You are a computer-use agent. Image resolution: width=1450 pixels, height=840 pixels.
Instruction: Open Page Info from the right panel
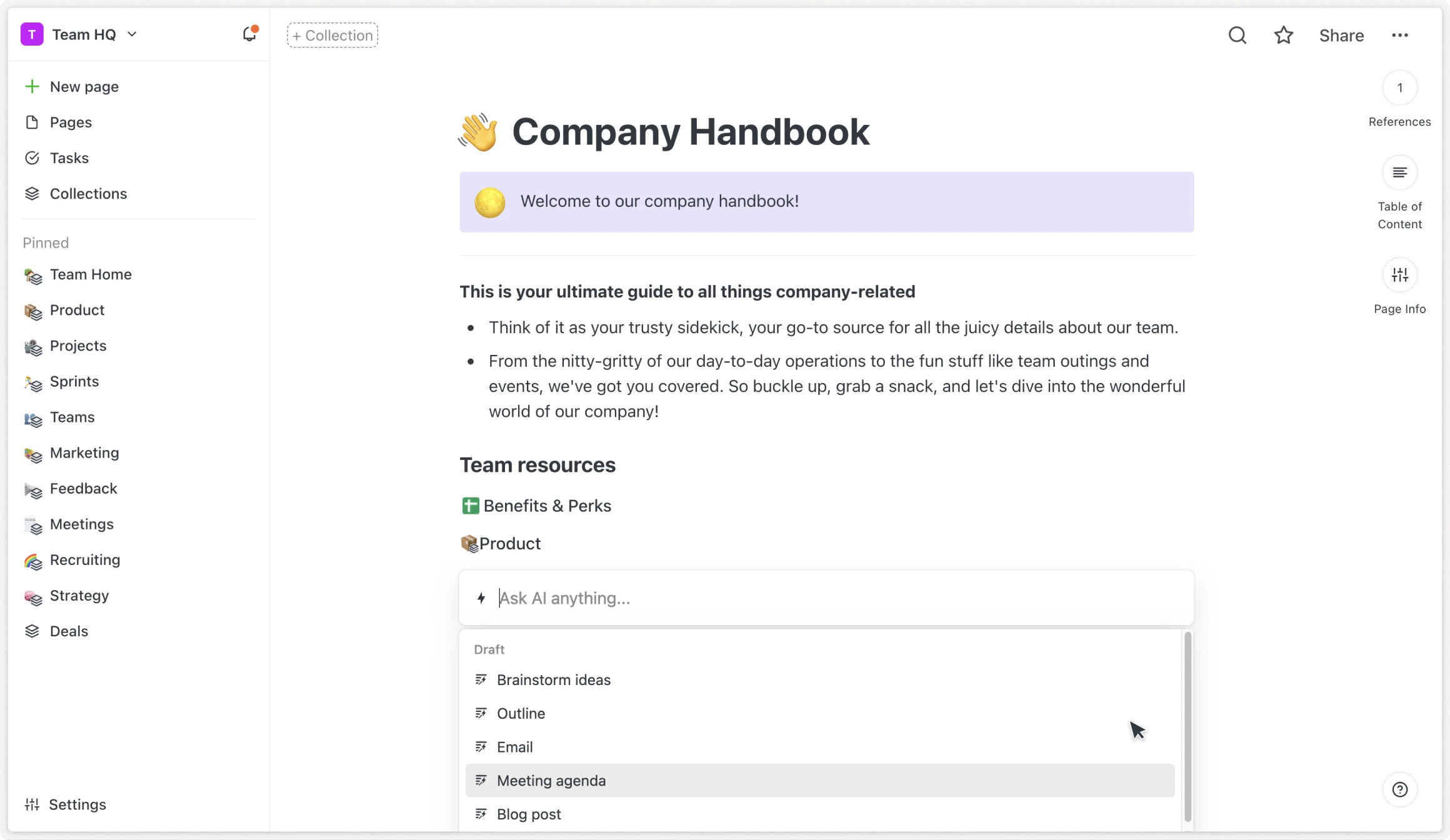point(1399,275)
